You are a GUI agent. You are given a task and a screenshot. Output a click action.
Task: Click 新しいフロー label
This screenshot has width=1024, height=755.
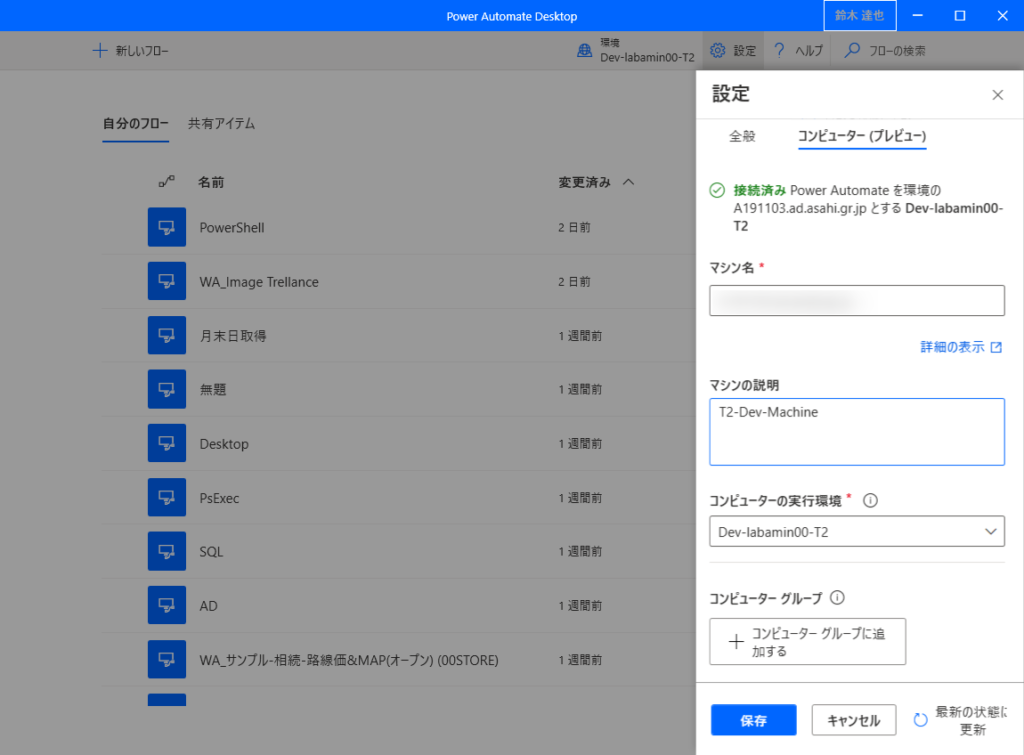click(142, 50)
